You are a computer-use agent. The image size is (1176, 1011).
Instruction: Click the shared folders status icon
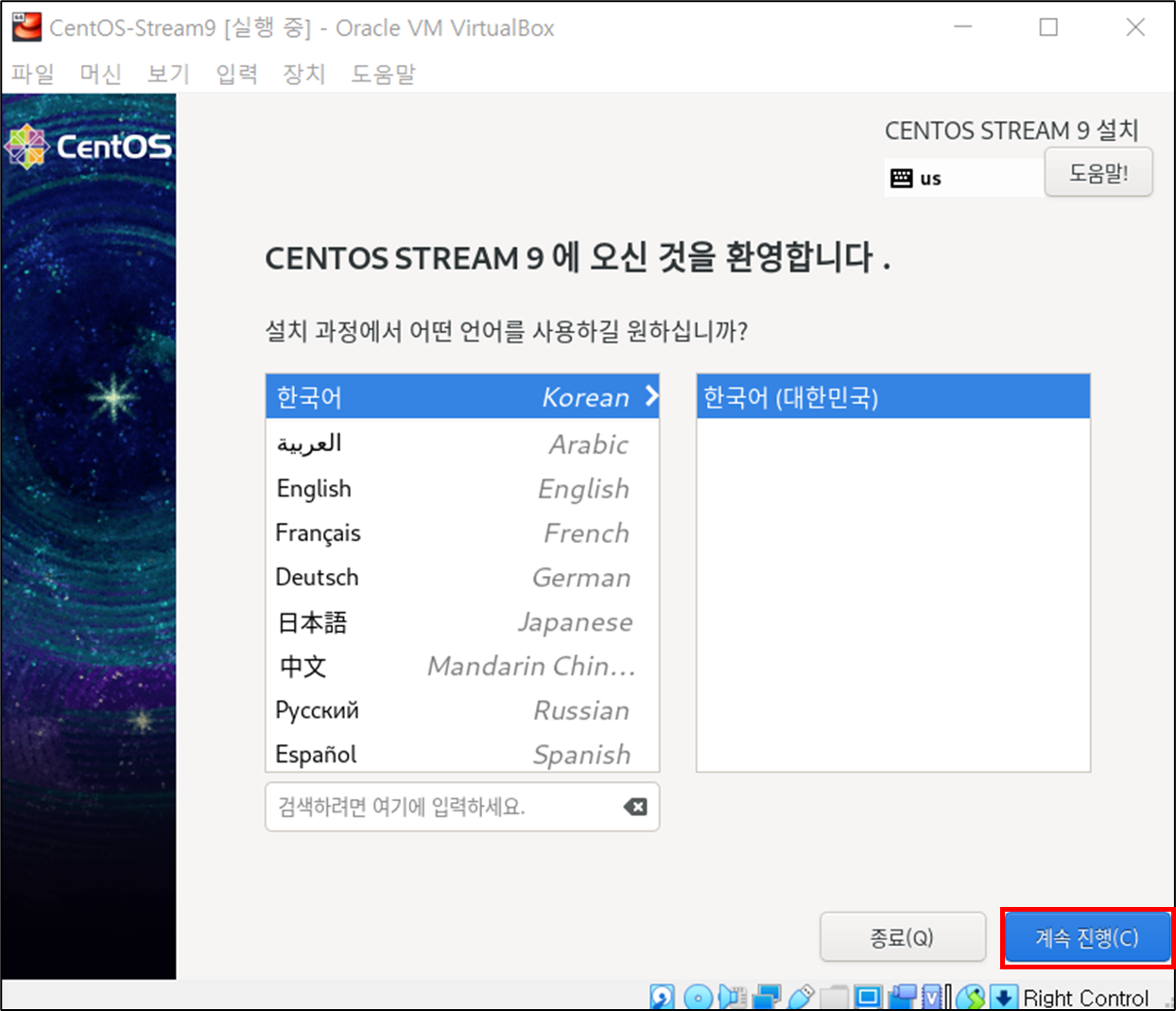tap(834, 997)
